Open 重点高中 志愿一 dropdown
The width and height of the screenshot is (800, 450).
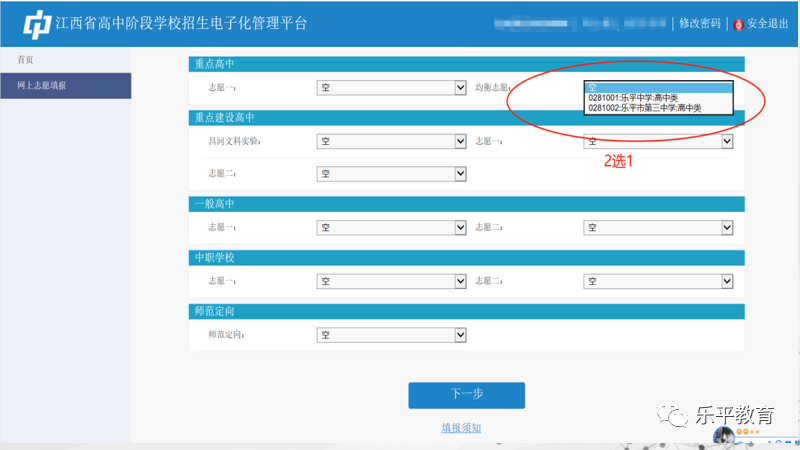point(391,88)
